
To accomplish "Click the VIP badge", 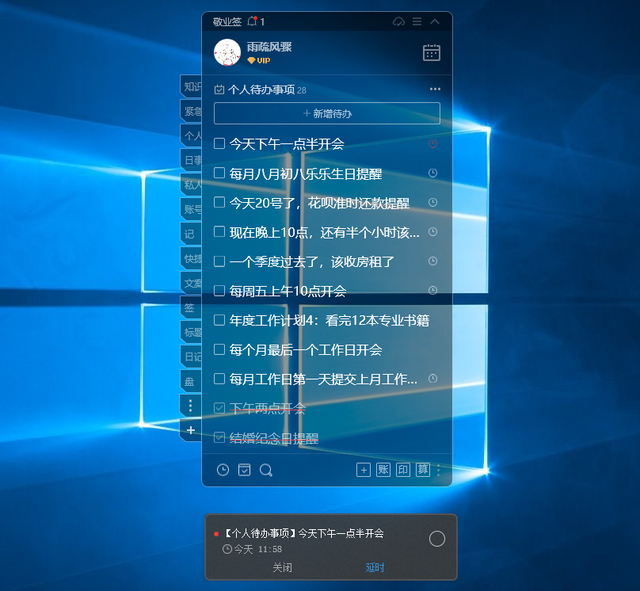I will (259, 60).
